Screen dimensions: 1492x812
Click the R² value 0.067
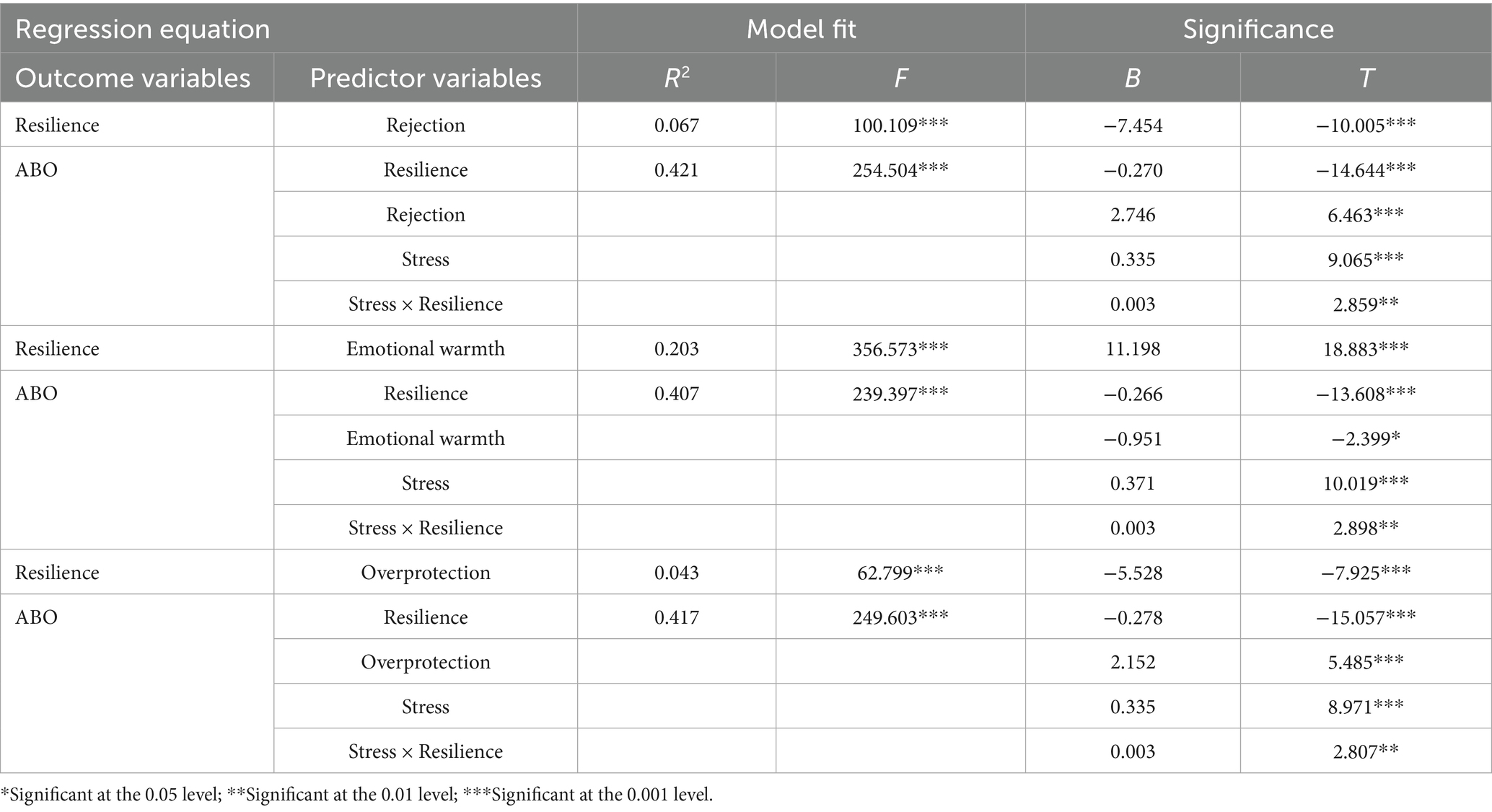click(676, 125)
